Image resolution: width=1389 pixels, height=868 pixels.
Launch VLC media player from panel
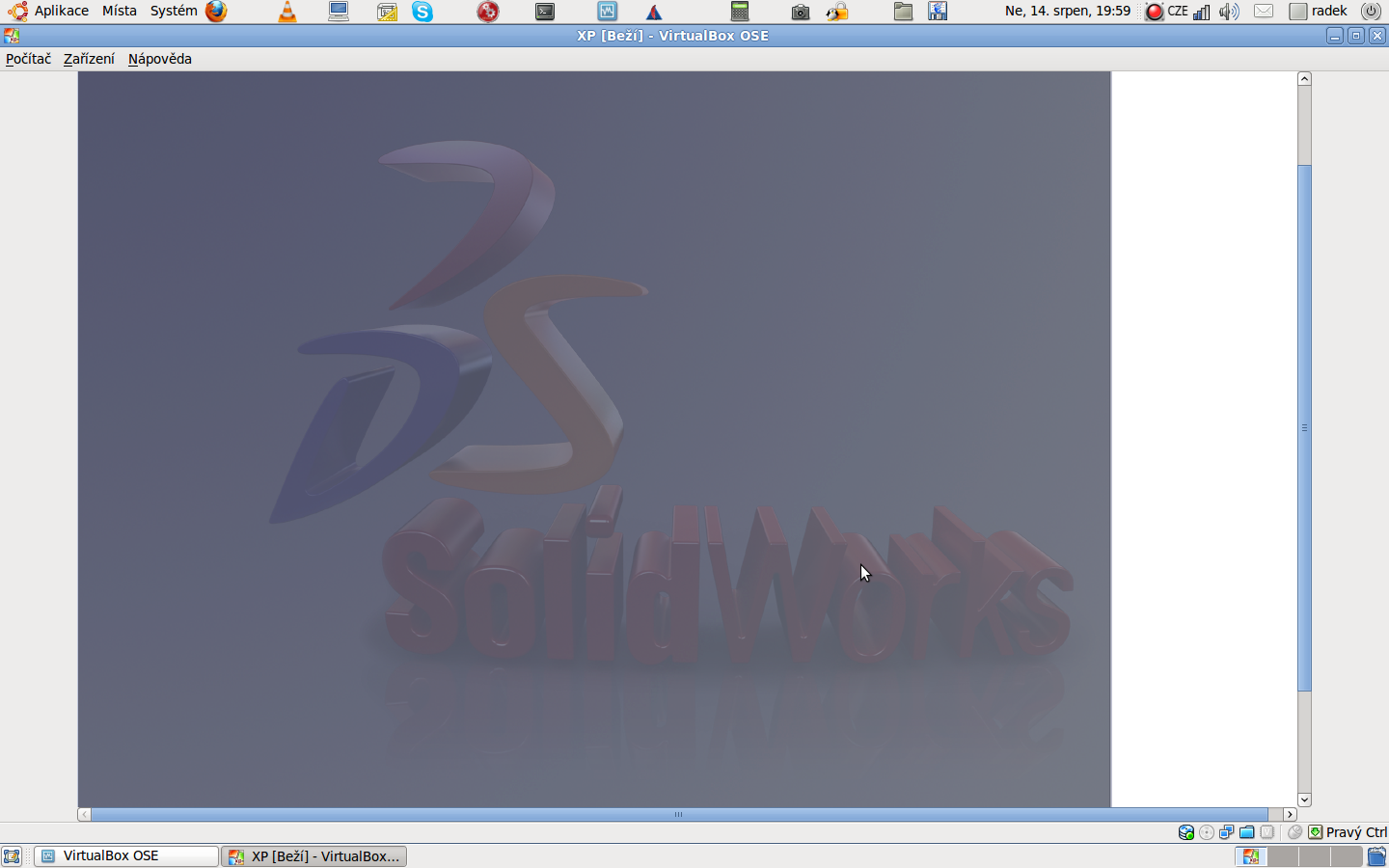[287, 12]
